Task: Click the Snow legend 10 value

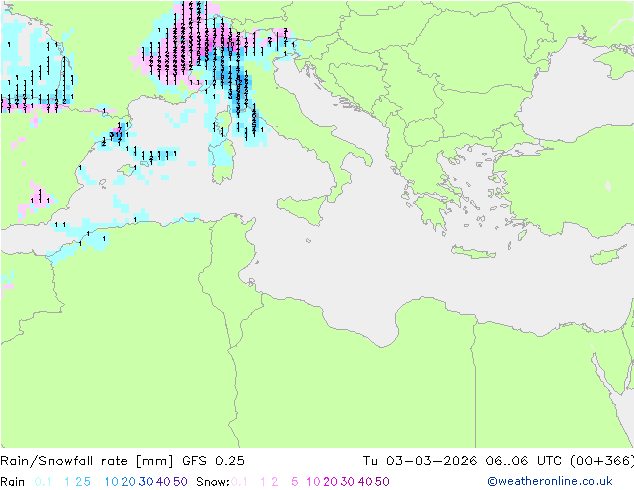Action: 313,482
